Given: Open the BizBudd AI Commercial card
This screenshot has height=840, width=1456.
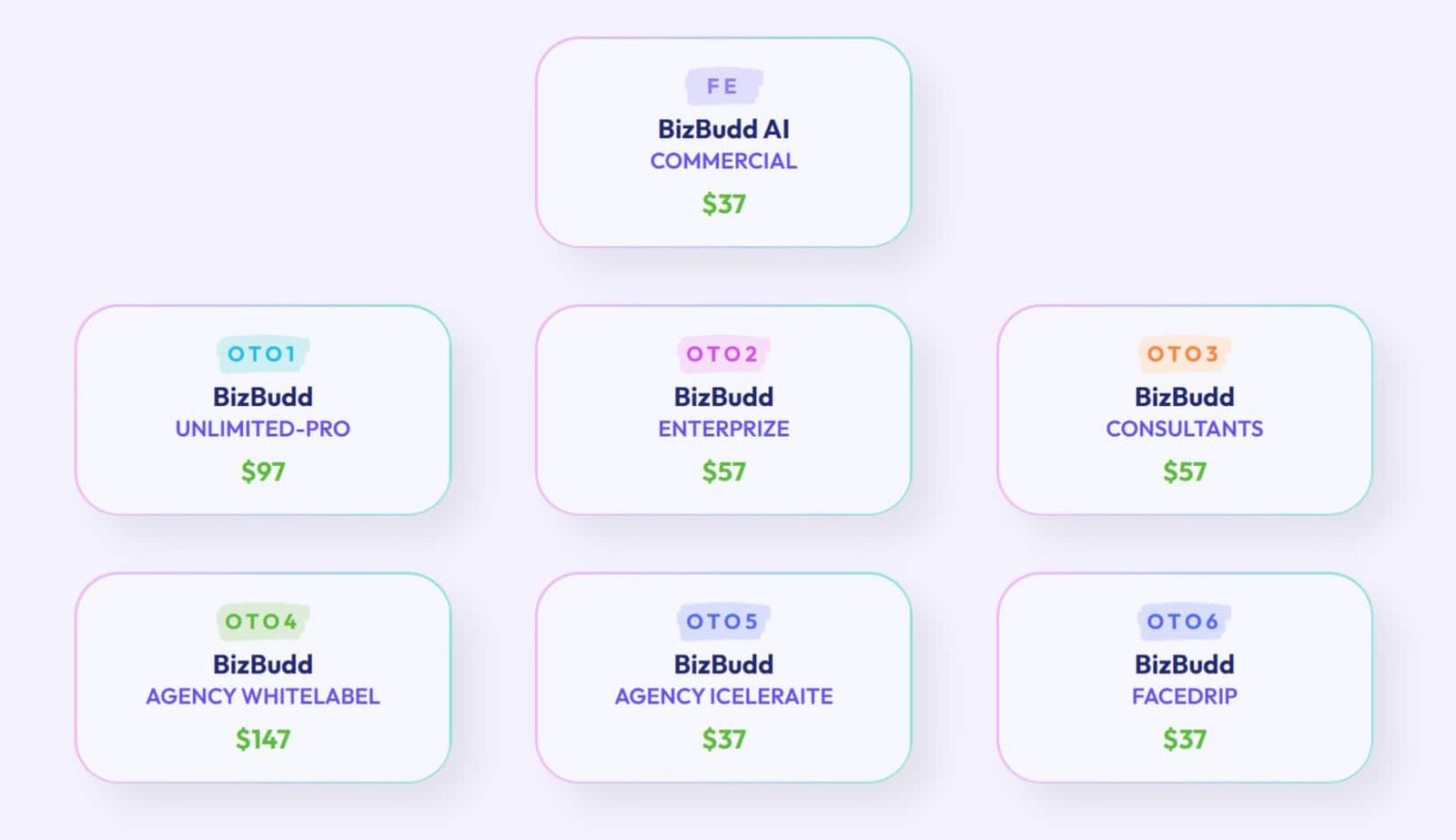Looking at the screenshot, I should [723, 142].
